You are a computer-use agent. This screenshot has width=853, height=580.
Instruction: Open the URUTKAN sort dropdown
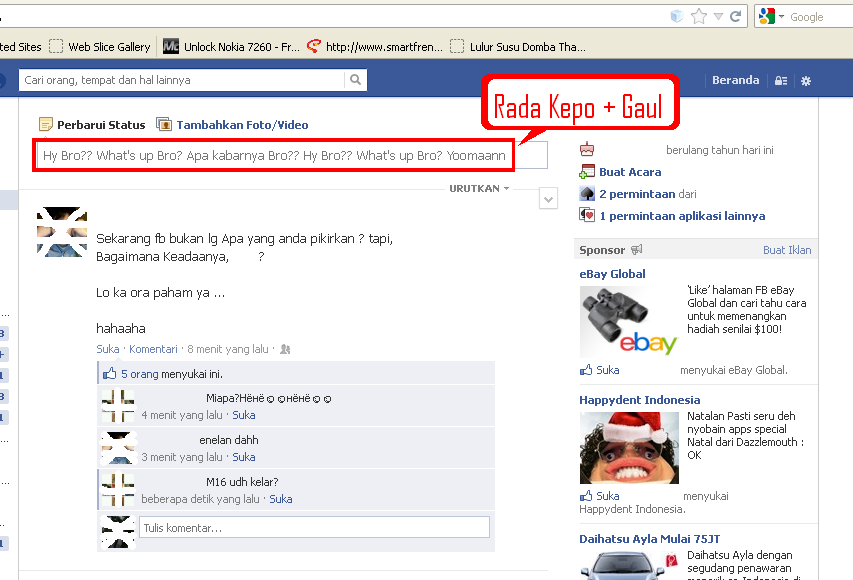click(x=475, y=187)
